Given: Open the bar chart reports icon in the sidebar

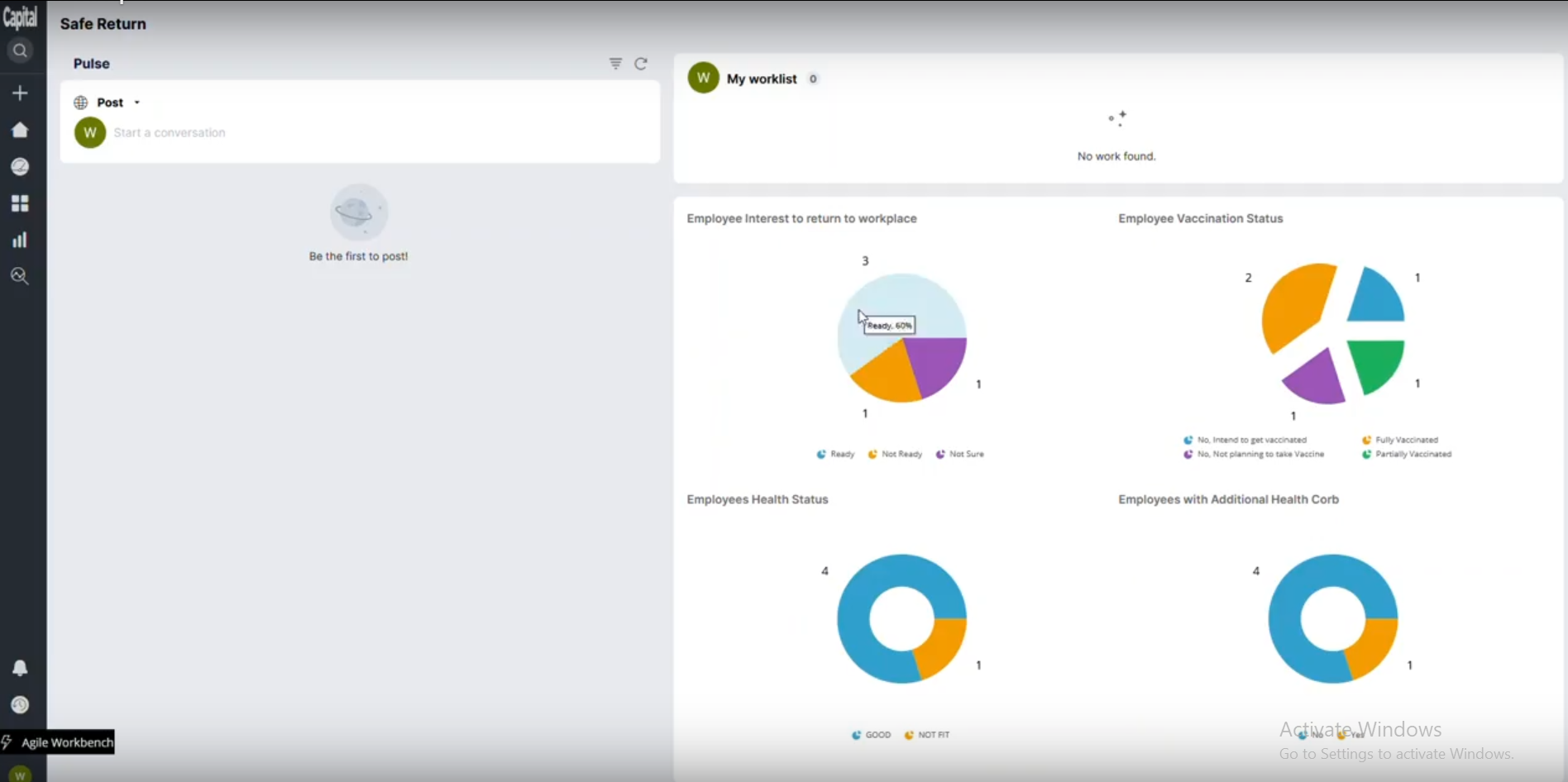Looking at the screenshot, I should [20, 240].
